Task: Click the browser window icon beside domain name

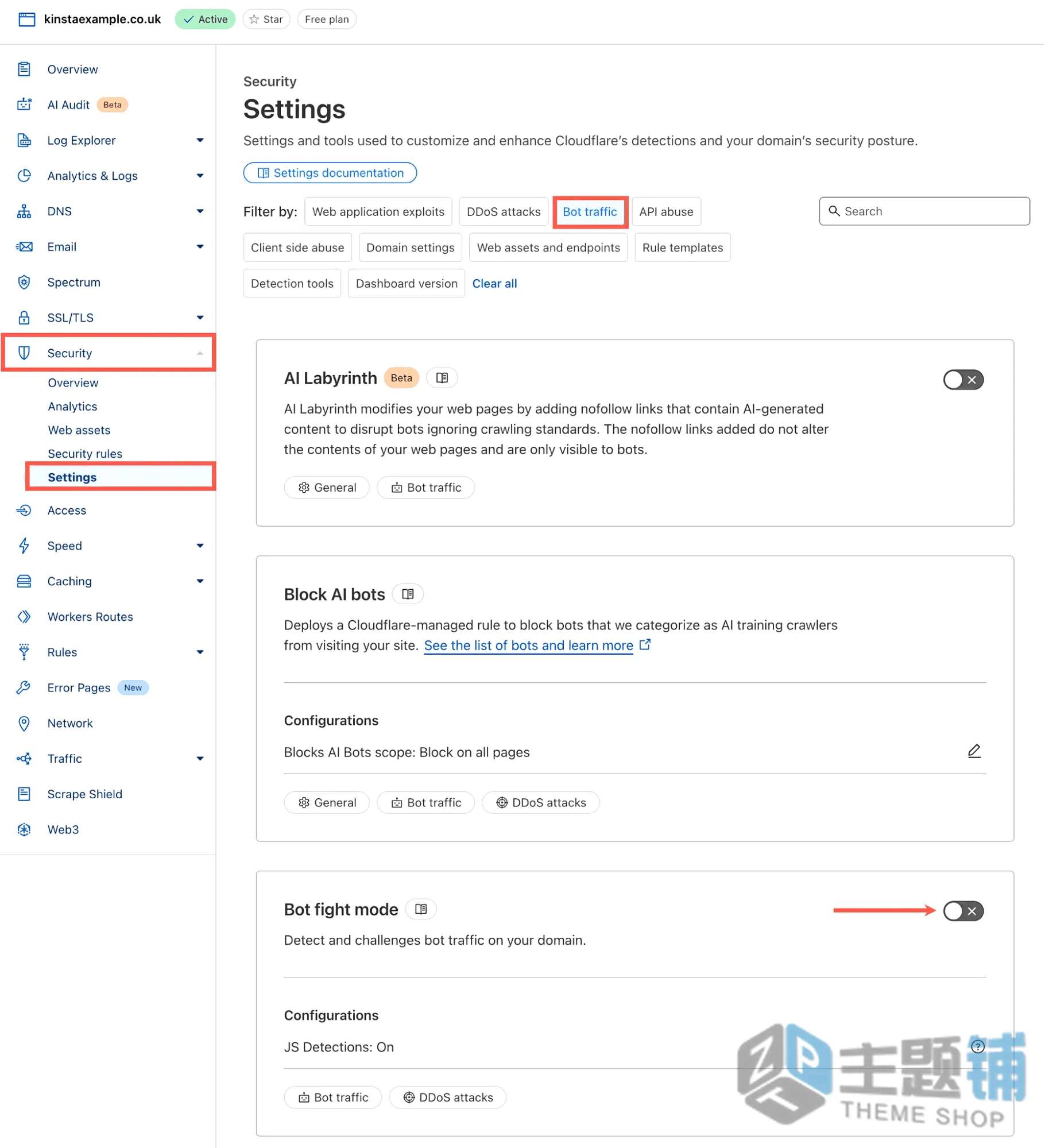Action: [x=27, y=19]
